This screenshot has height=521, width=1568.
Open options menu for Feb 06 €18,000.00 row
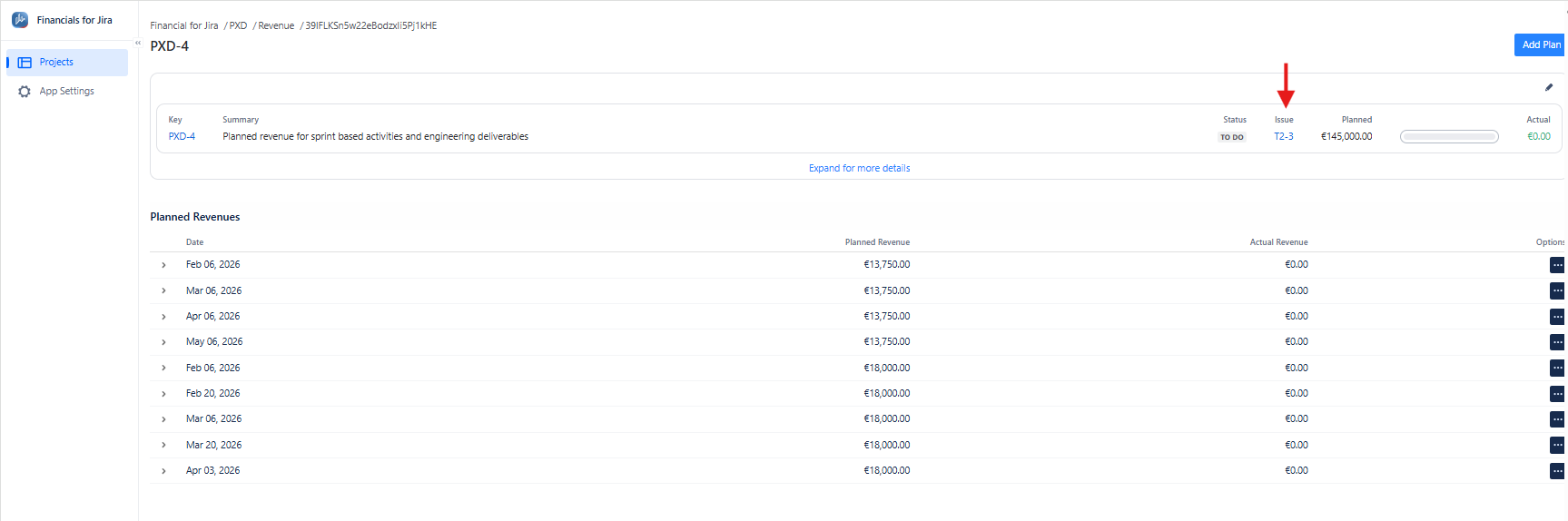point(1557,369)
